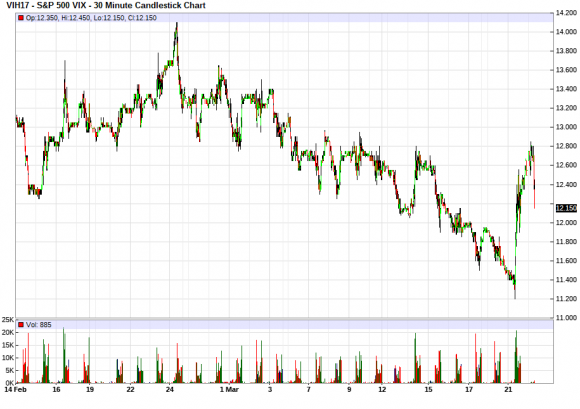Click the 5K volume axis label
This screenshot has width=580, height=409.
[9, 371]
